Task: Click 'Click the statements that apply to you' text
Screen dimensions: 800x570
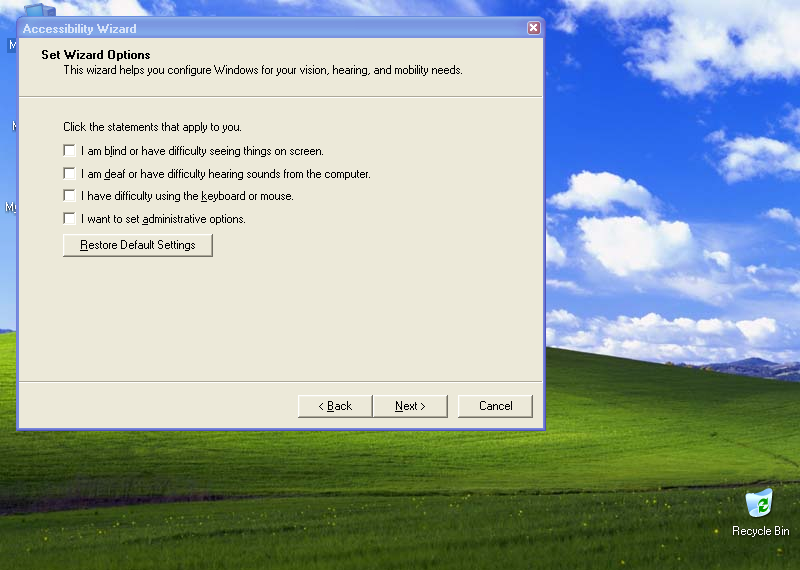Action: coord(152,127)
